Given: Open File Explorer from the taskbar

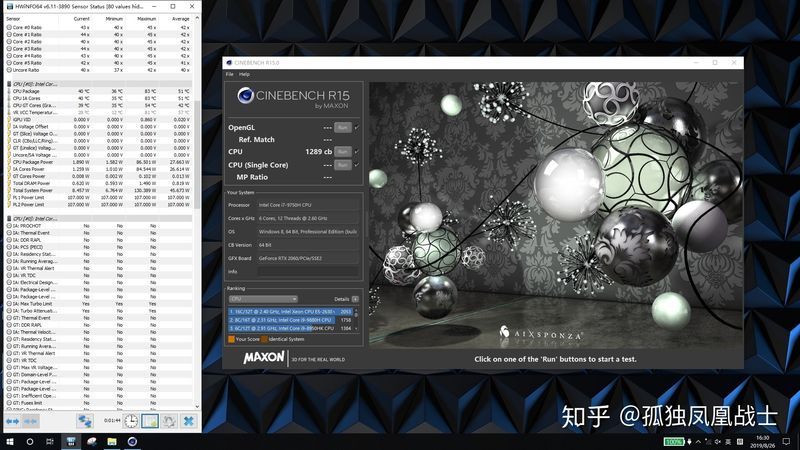Looking at the screenshot, I should [x=112, y=441].
